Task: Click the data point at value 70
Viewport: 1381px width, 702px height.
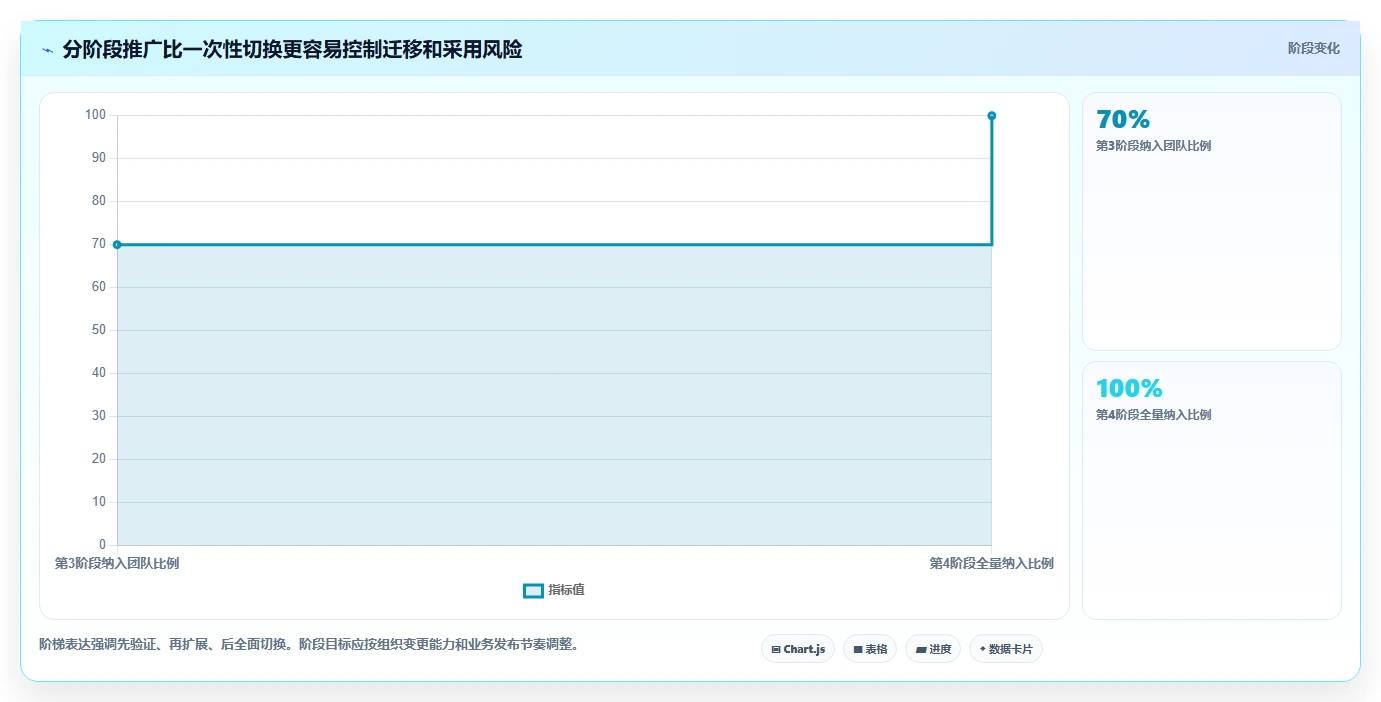Action: [x=117, y=244]
